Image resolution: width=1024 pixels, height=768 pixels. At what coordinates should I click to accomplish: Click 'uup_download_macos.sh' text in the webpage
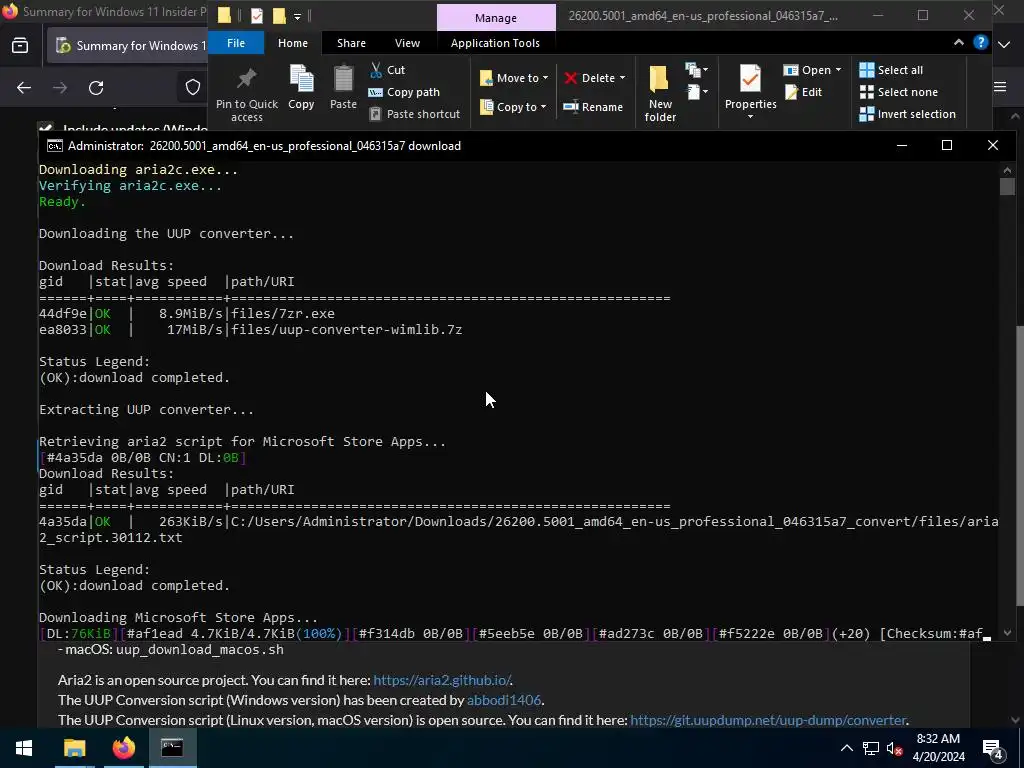(x=199, y=650)
